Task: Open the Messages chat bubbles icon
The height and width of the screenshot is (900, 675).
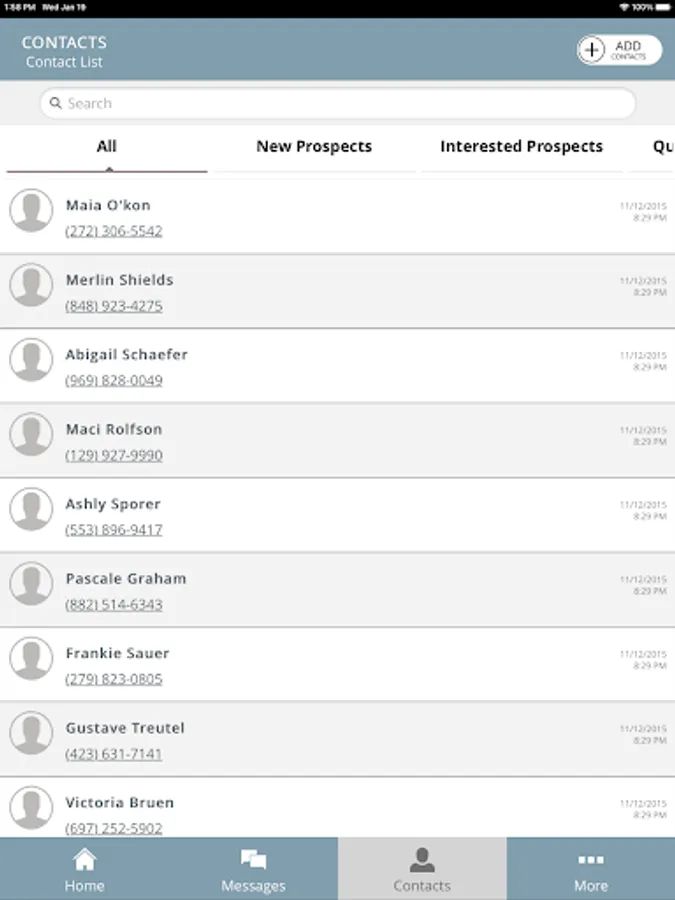Action: [x=253, y=859]
